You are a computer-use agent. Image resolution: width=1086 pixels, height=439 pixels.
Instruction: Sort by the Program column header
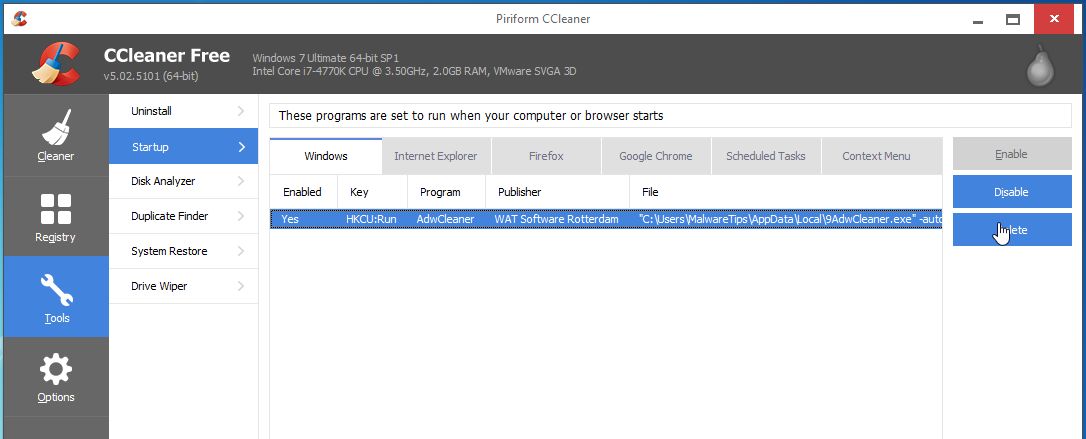coord(447,192)
